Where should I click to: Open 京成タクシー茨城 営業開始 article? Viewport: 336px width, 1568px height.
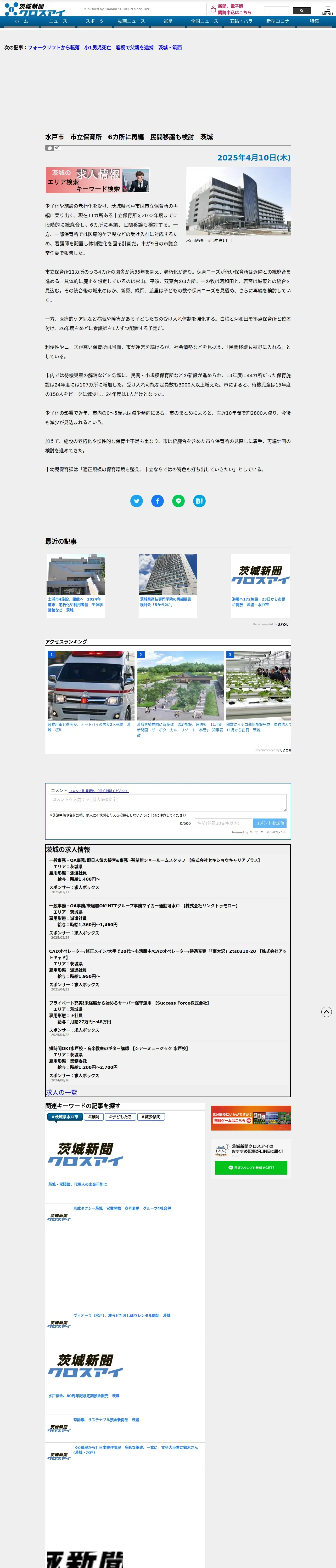122,1208
